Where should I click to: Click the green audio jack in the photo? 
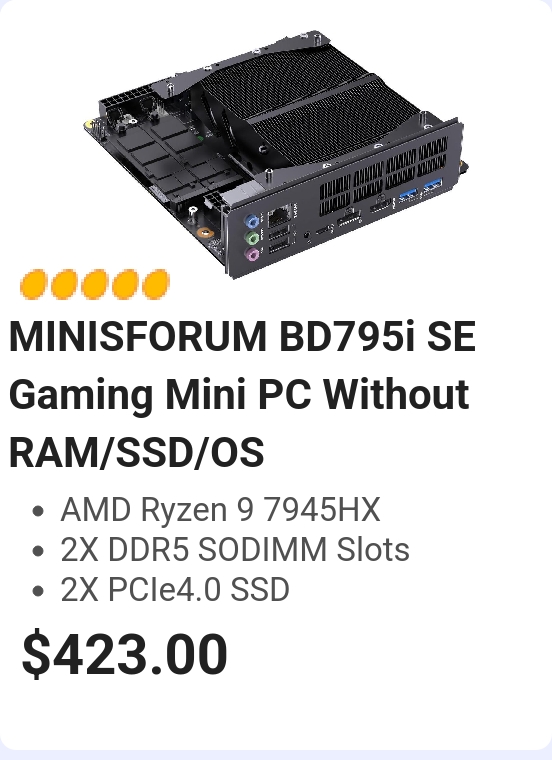click(x=252, y=238)
